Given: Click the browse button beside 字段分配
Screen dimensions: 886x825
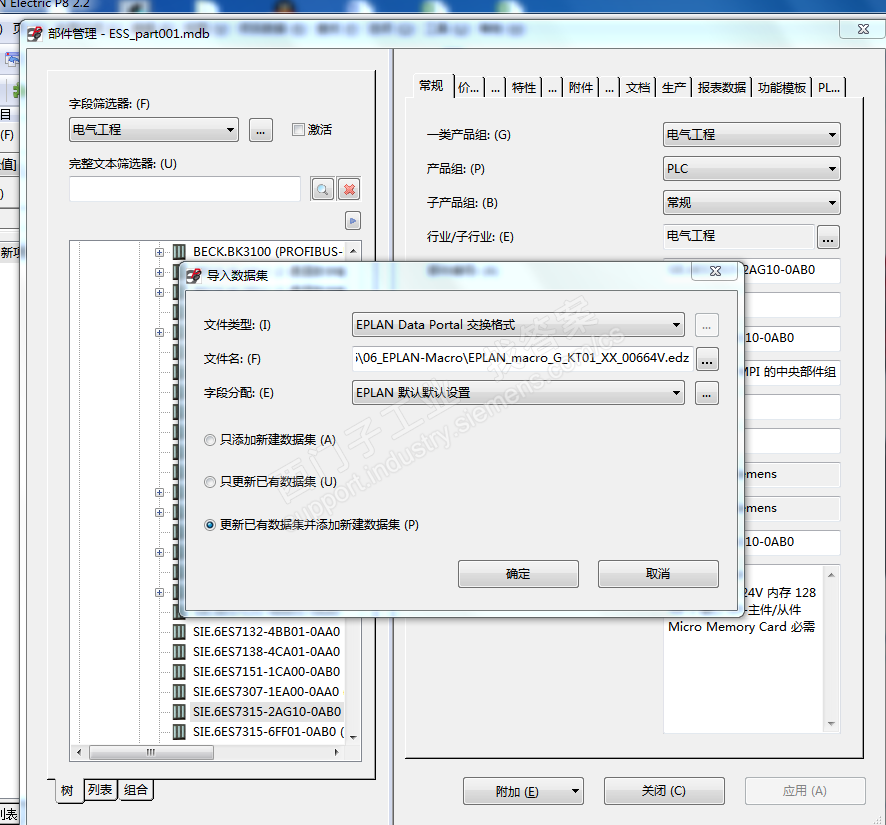Looking at the screenshot, I should [x=707, y=393].
